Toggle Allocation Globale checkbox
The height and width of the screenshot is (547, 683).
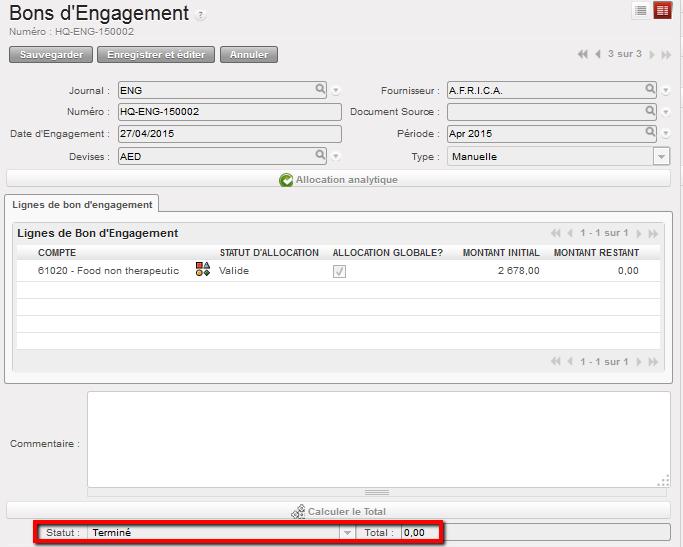[x=340, y=271]
